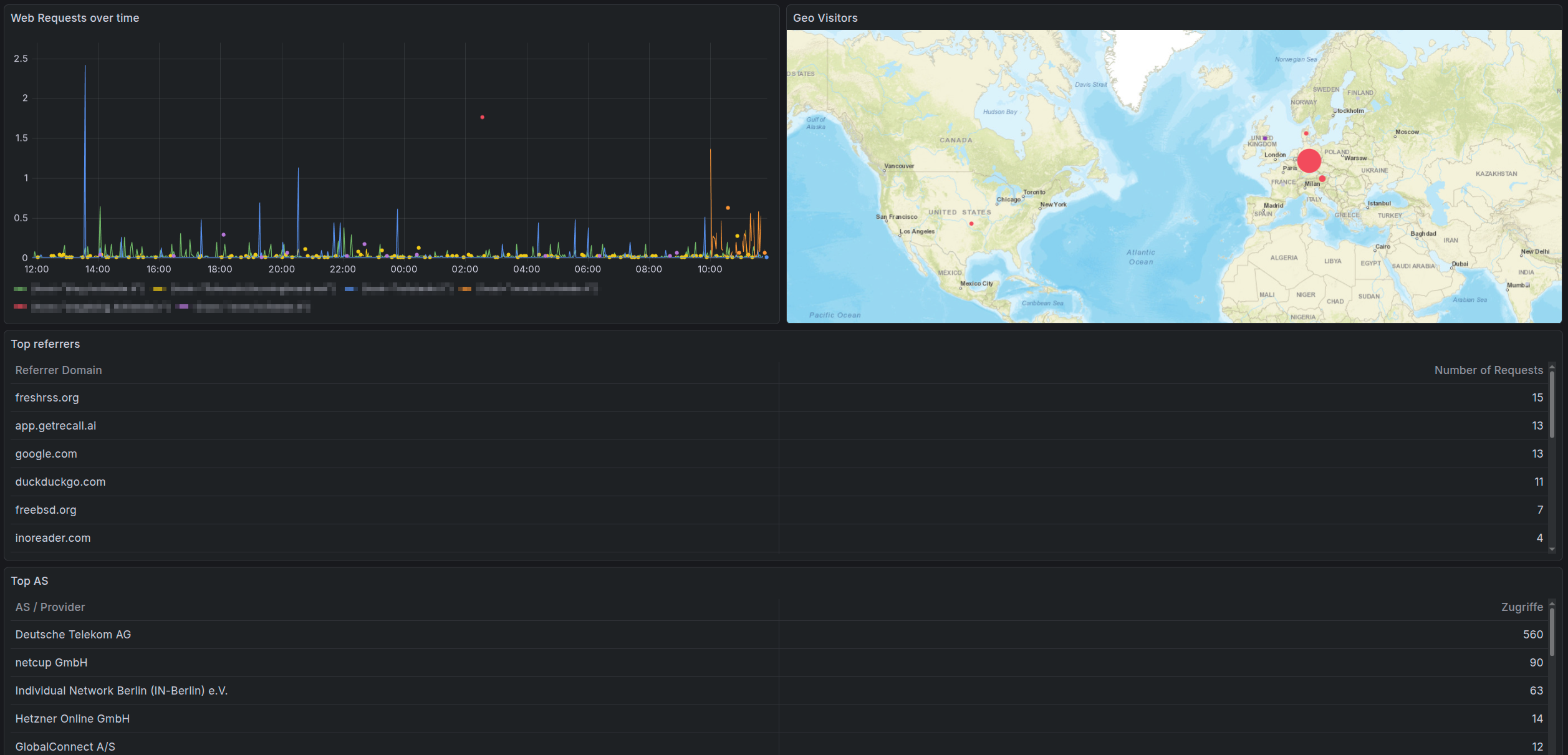This screenshot has height=755, width=1568.
Task: Toggle the blue legend series visibility
Action: click(x=407, y=289)
